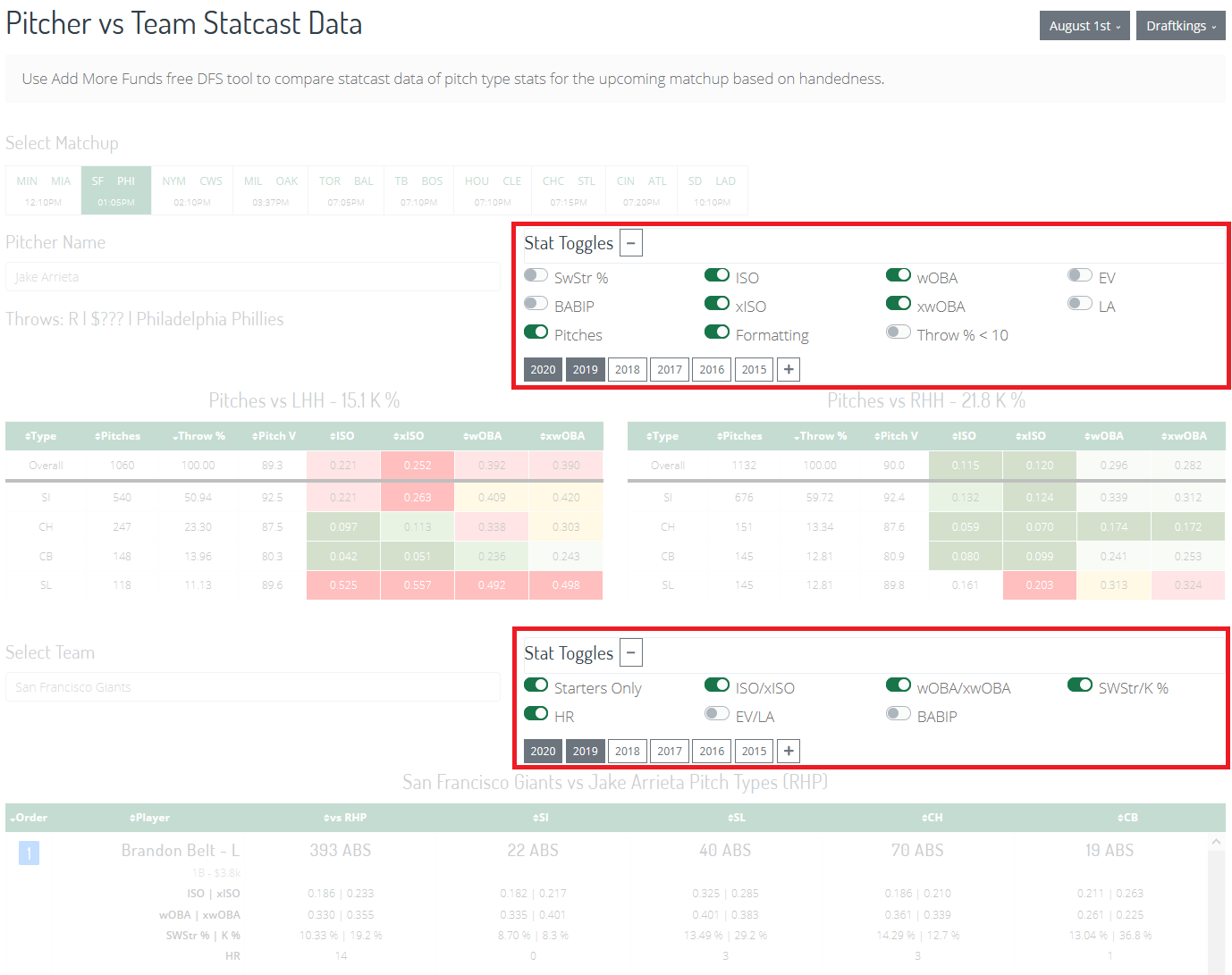
Task: Open the Draftkings site dropdown
Action: coord(1180,26)
